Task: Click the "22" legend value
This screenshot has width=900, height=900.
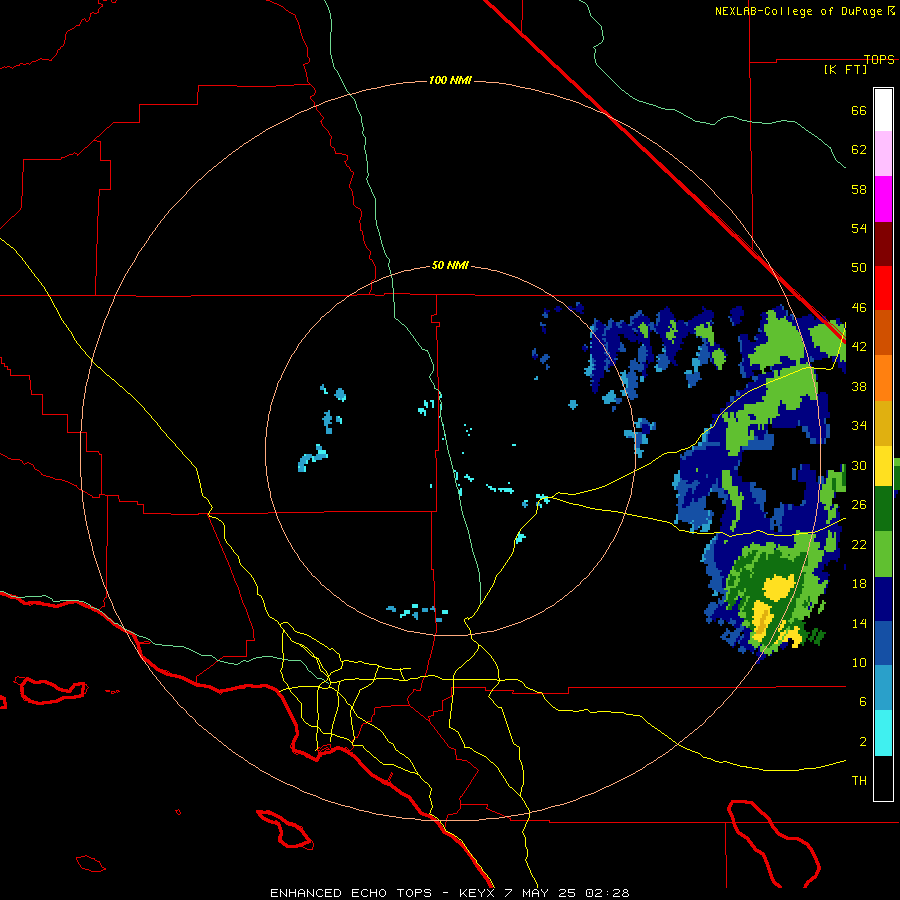Action: 859,544
